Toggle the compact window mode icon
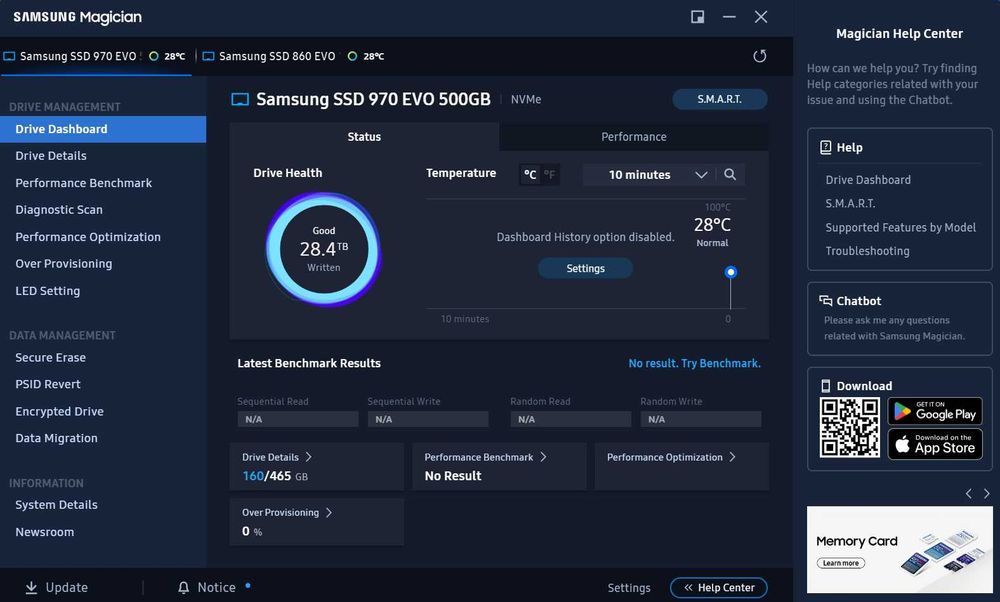Screen dimensions: 1000x602 pyautogui.click(x=698, y=17)
